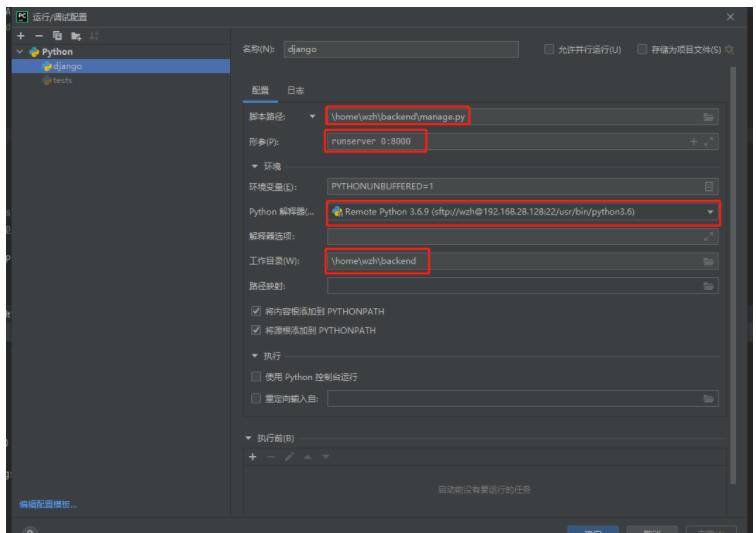Viewport: 756px width, 533px height.
Task: Remove the selected configuration
Action: coord(39,36)
